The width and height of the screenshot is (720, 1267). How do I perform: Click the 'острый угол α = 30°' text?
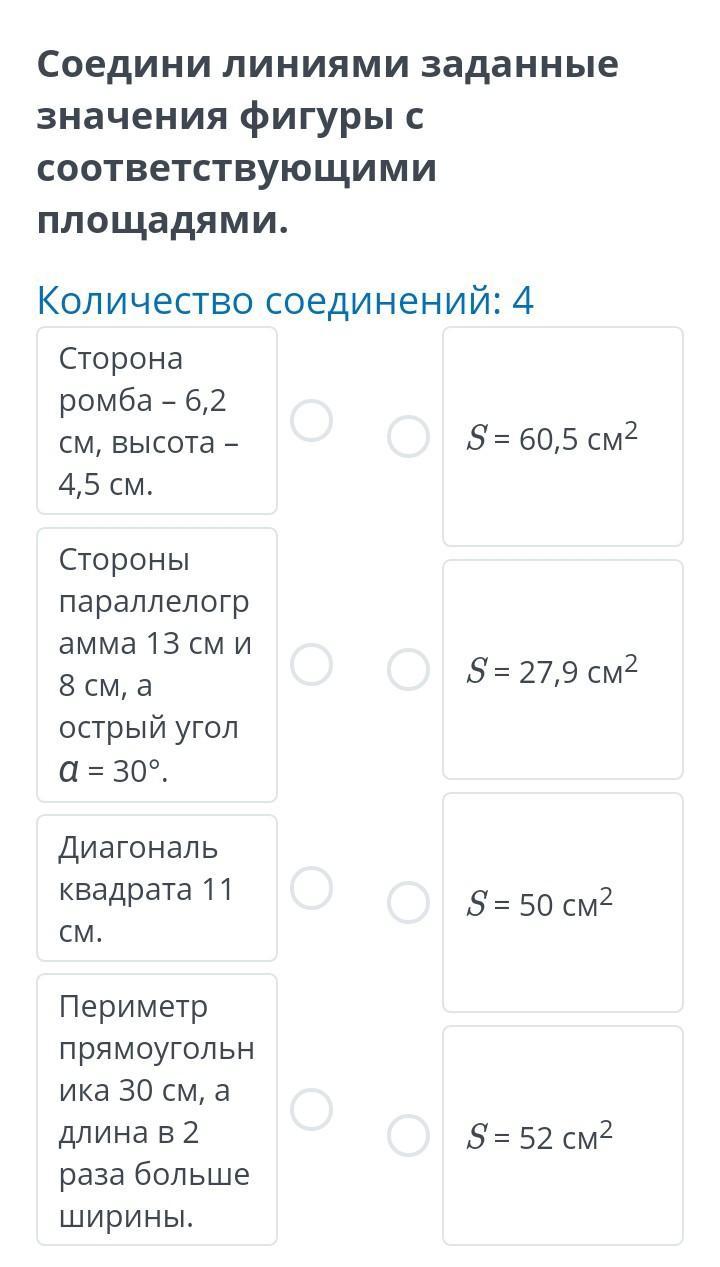tap(149, 749)
